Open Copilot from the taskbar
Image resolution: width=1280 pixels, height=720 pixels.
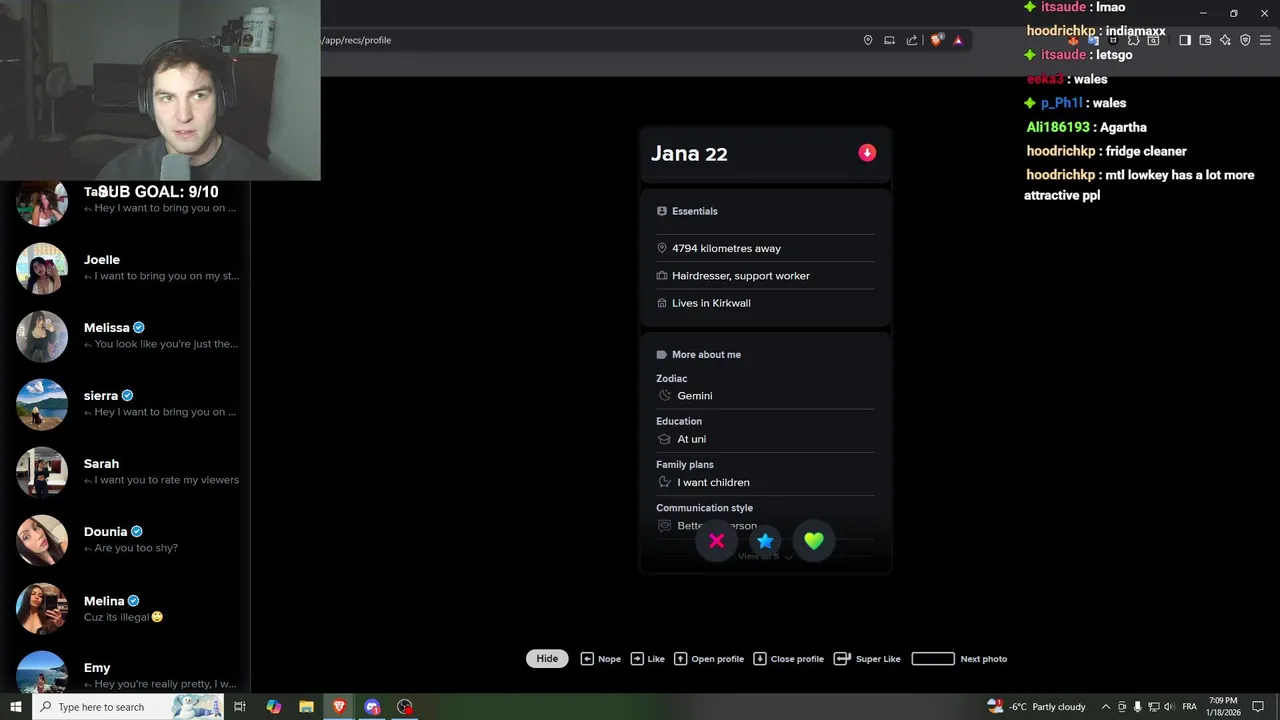(274, 707)
